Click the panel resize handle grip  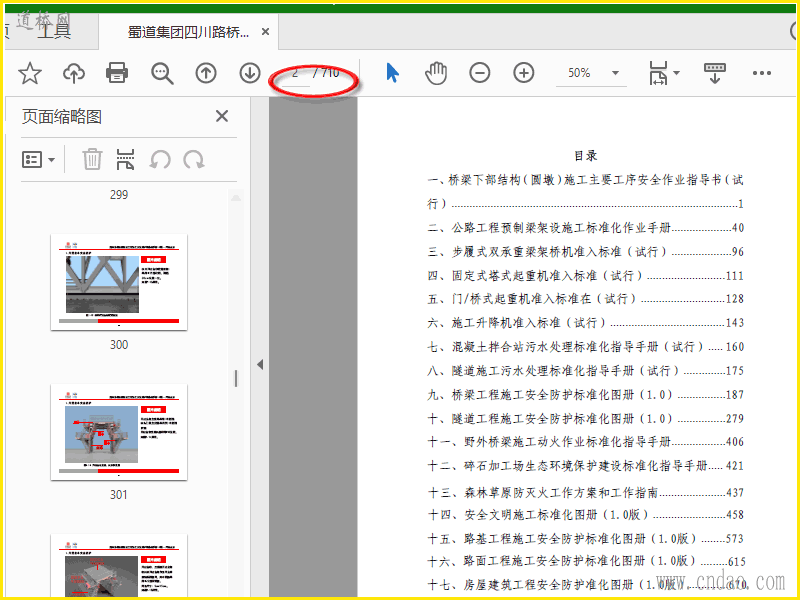coord(236,378)
